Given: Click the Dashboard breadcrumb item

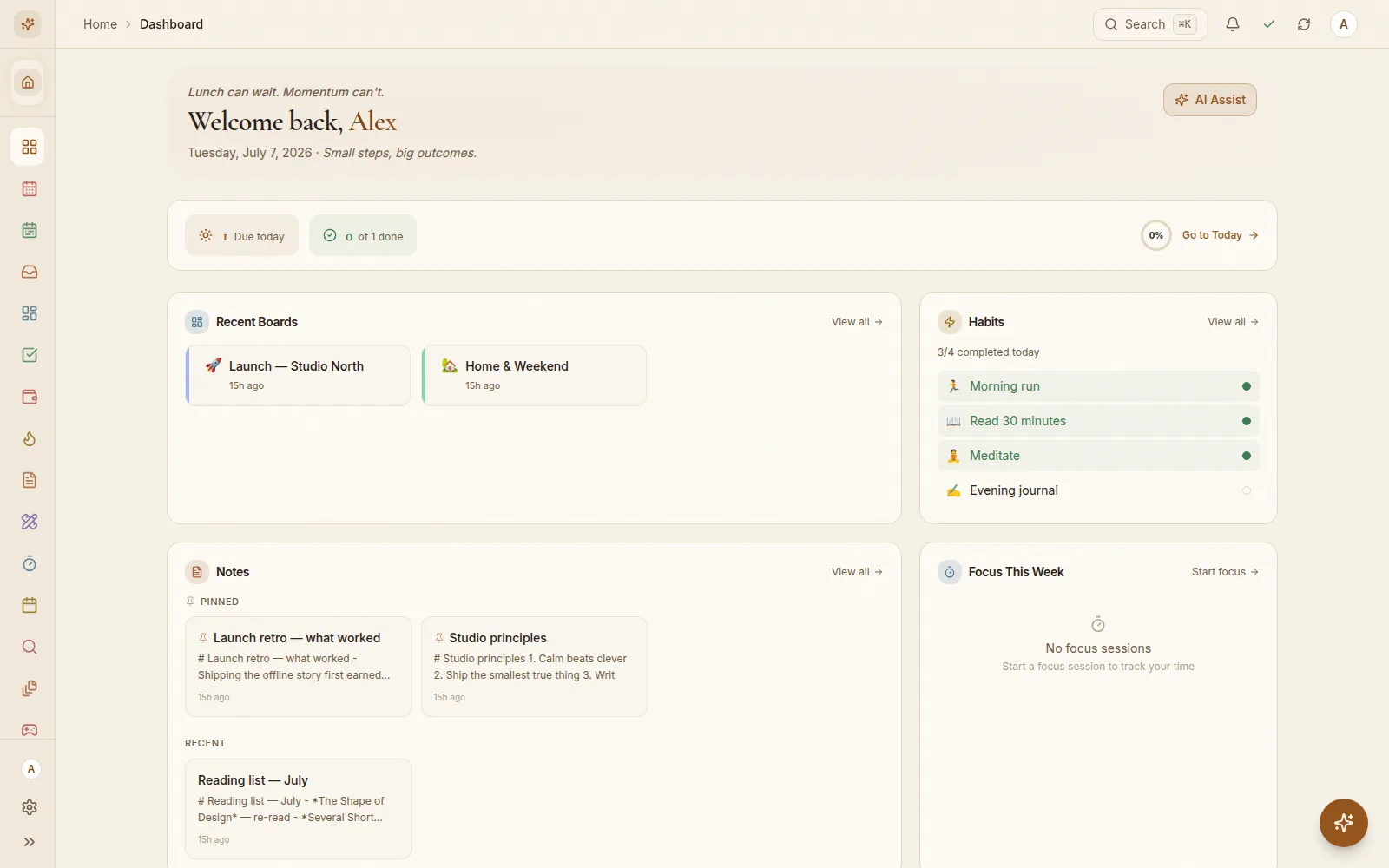Looking at the screenshot, I should pyautogui.click(x=171, y=24).
